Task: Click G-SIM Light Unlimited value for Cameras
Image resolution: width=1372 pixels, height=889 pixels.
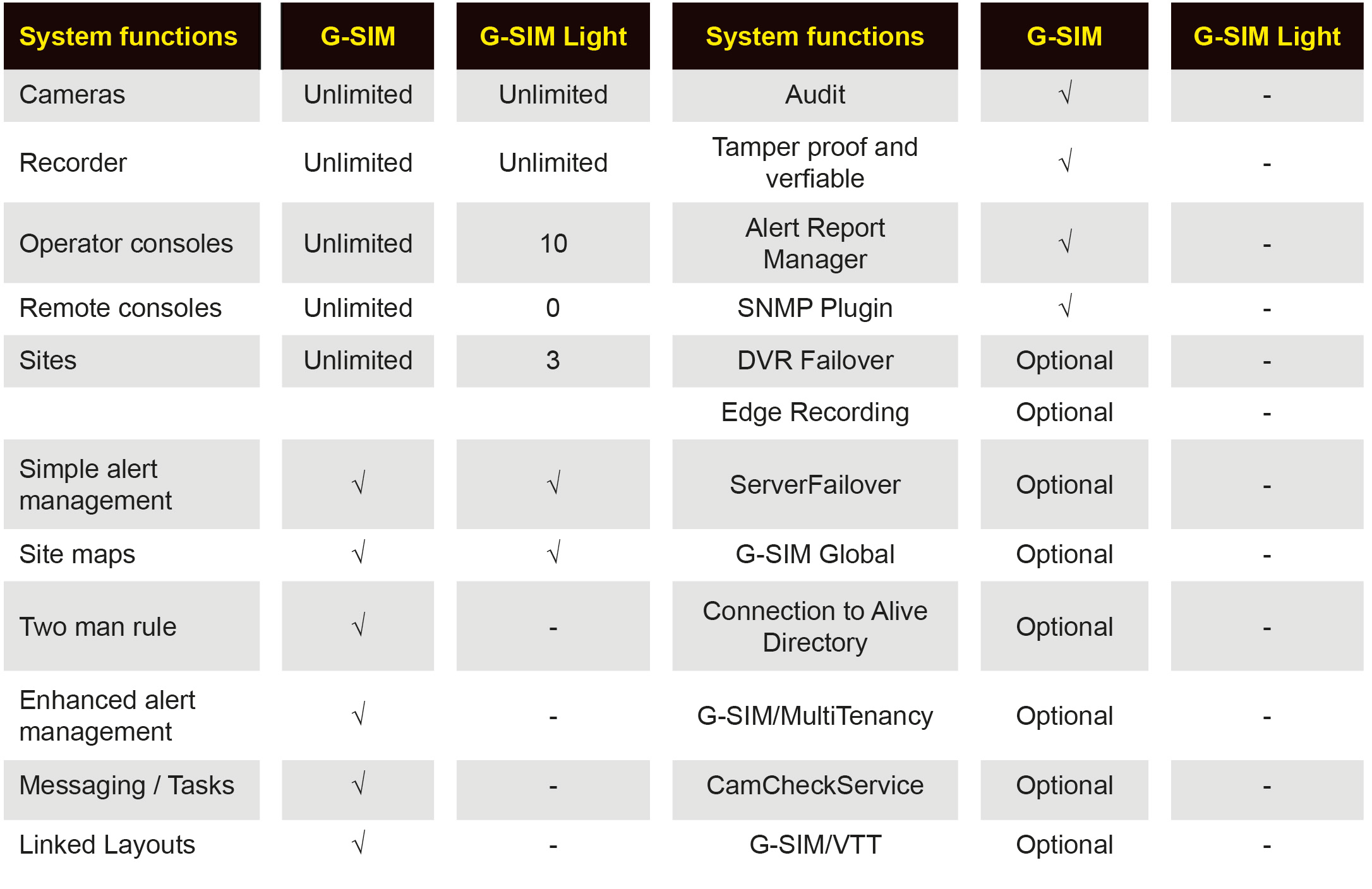Action: [553, 95]
